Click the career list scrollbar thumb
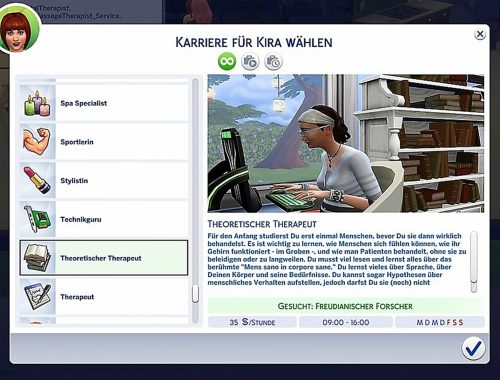500x380 pixels. (x=196, y=294)
